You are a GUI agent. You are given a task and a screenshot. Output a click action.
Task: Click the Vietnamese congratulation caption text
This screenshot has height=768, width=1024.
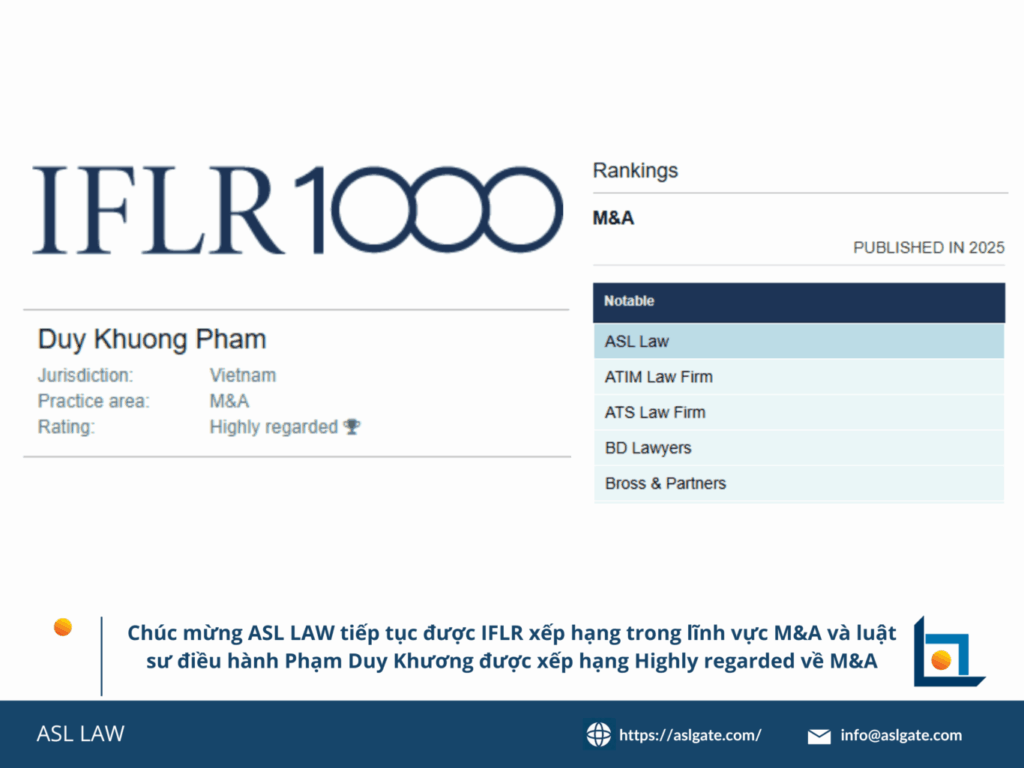pos(511,647)
